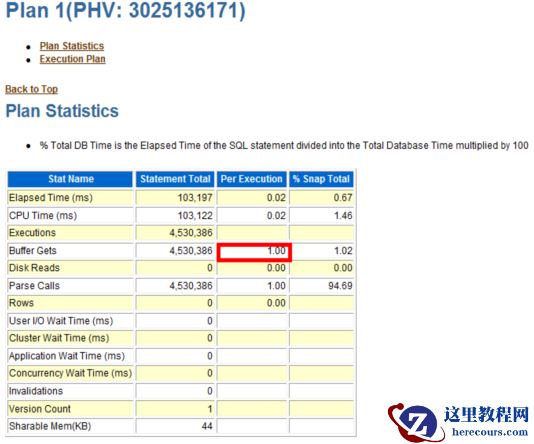The height and width of the screenshot is (444, 534).
Task: Click the Version Count row label
Action: click(40, 409)
